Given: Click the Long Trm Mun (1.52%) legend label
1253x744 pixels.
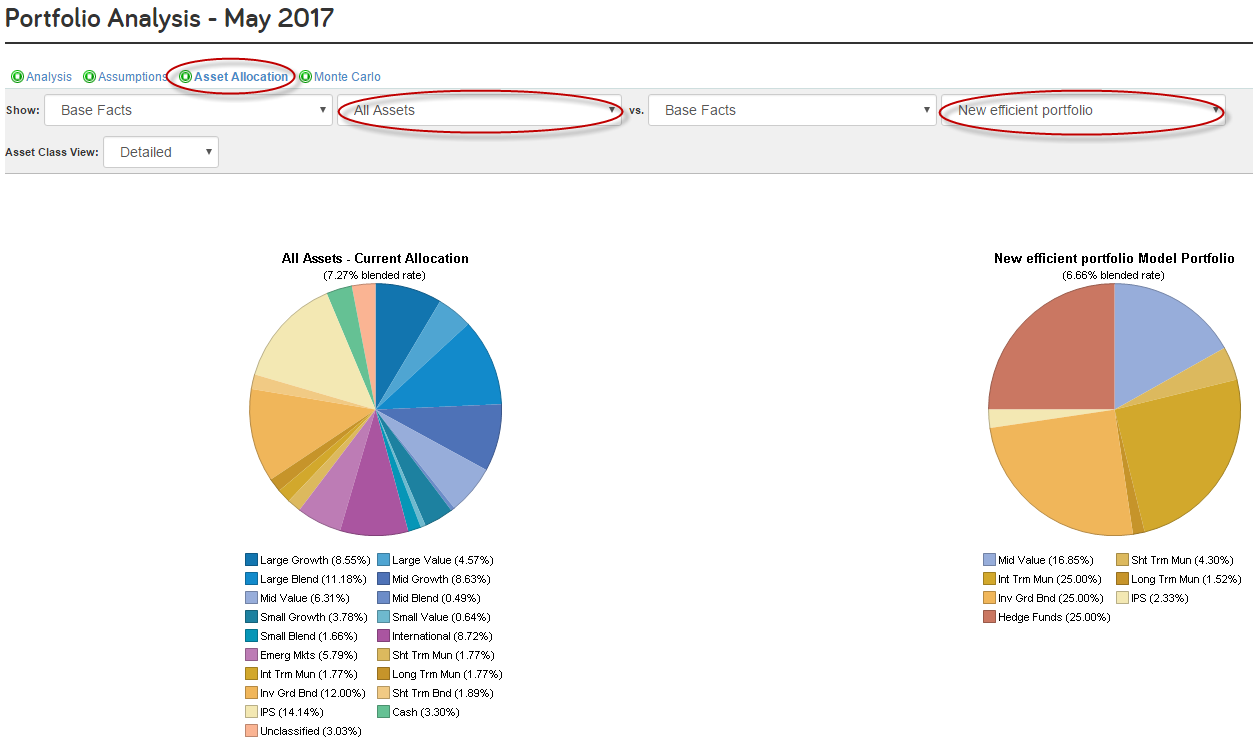Looking at the screenshot, I should [1186, 579].
